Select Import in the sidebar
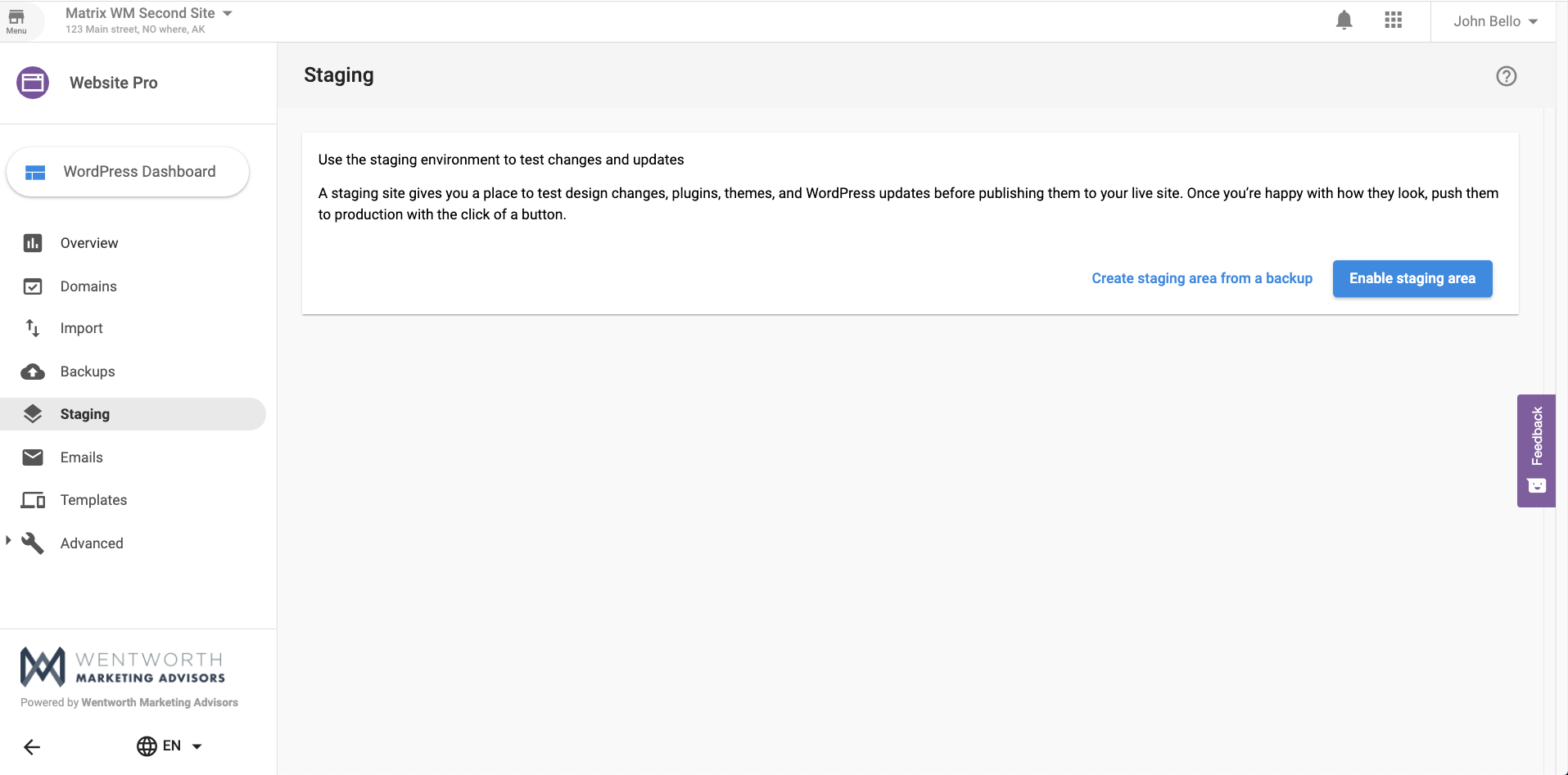 (81, 328)
